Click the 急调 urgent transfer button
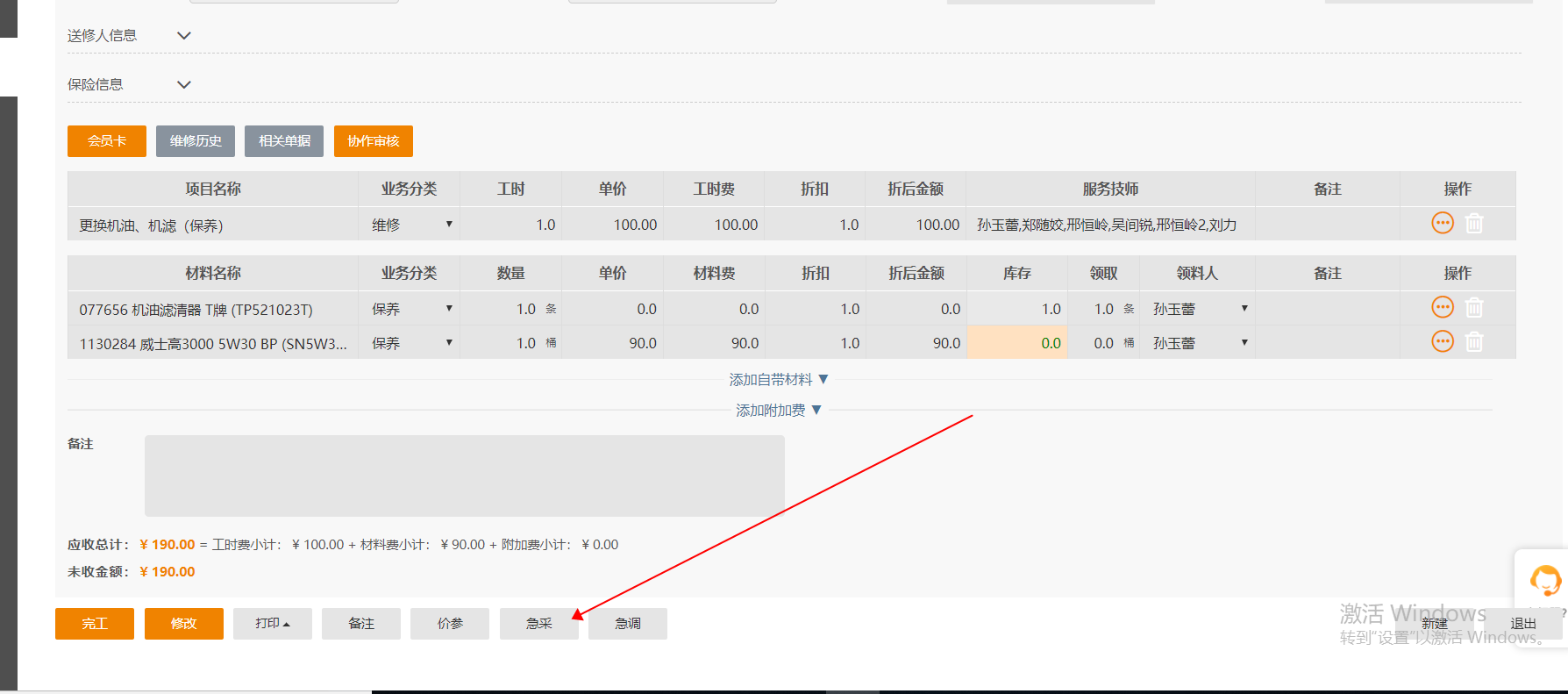1568x694 pixels. [x=628, y=624]
